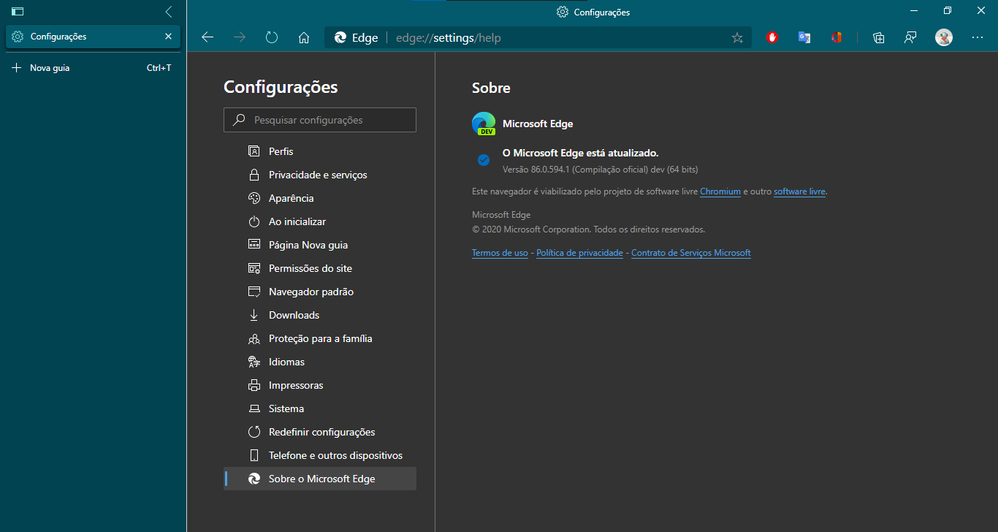
Task: Open Contrato de Serviços Microsoft link
Action: tap(691, 253)
